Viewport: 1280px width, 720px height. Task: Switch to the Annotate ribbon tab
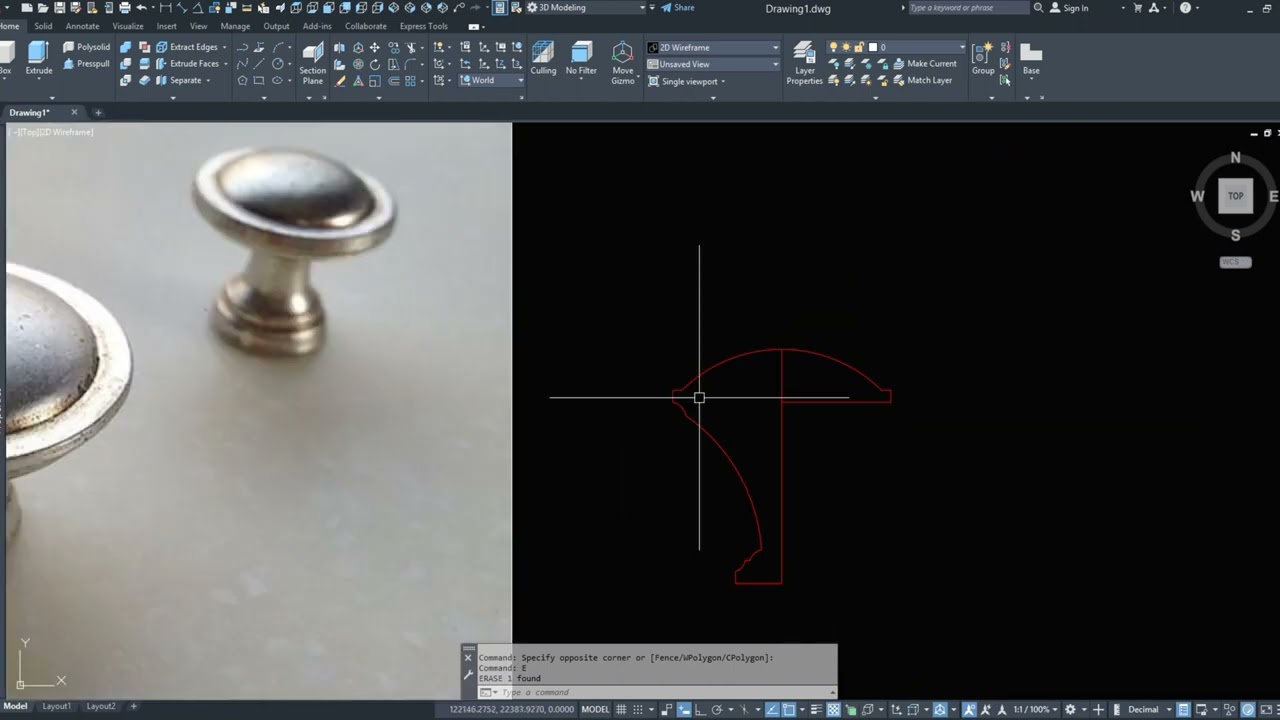click(x=82, y=26)
